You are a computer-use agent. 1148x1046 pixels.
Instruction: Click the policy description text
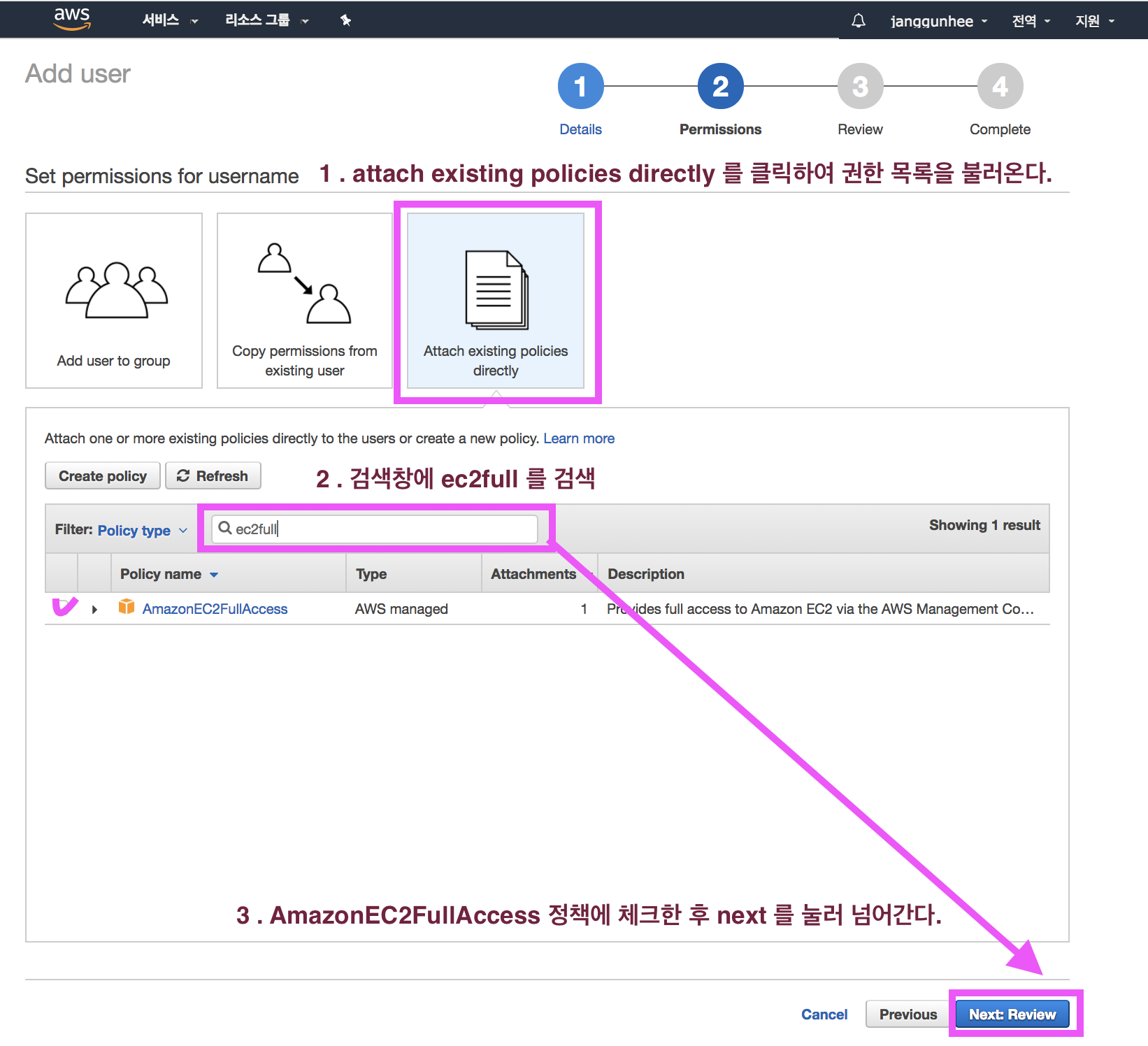click(x=820, y=609)
